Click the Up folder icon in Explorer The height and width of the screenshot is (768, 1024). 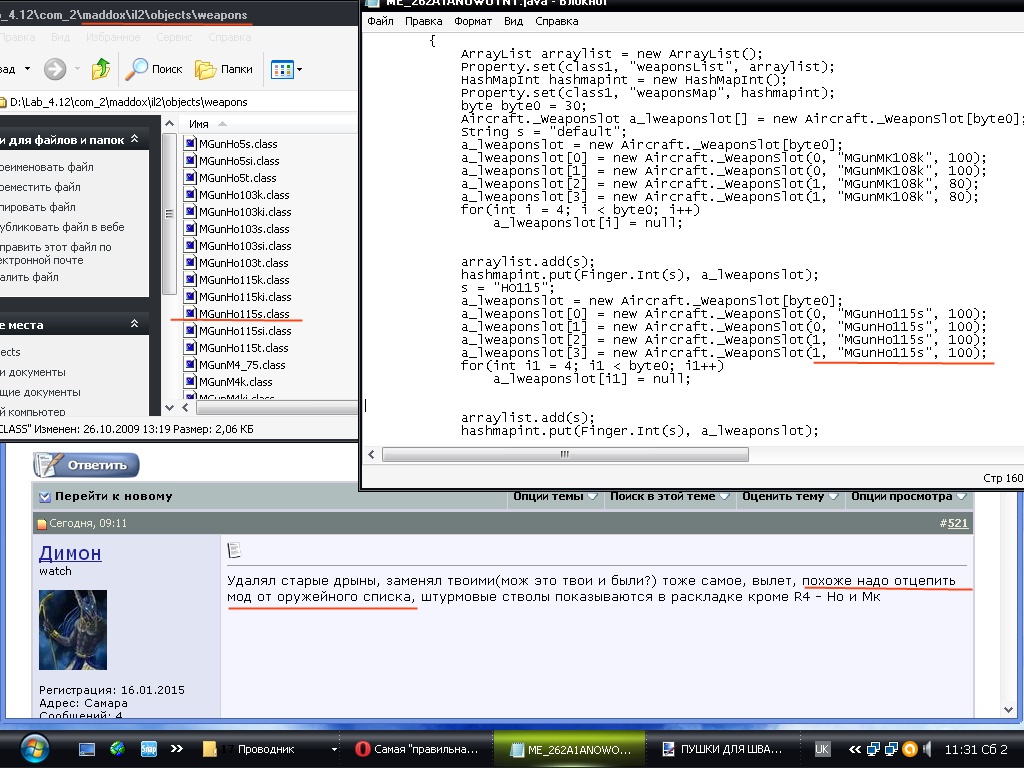point(100,69)
